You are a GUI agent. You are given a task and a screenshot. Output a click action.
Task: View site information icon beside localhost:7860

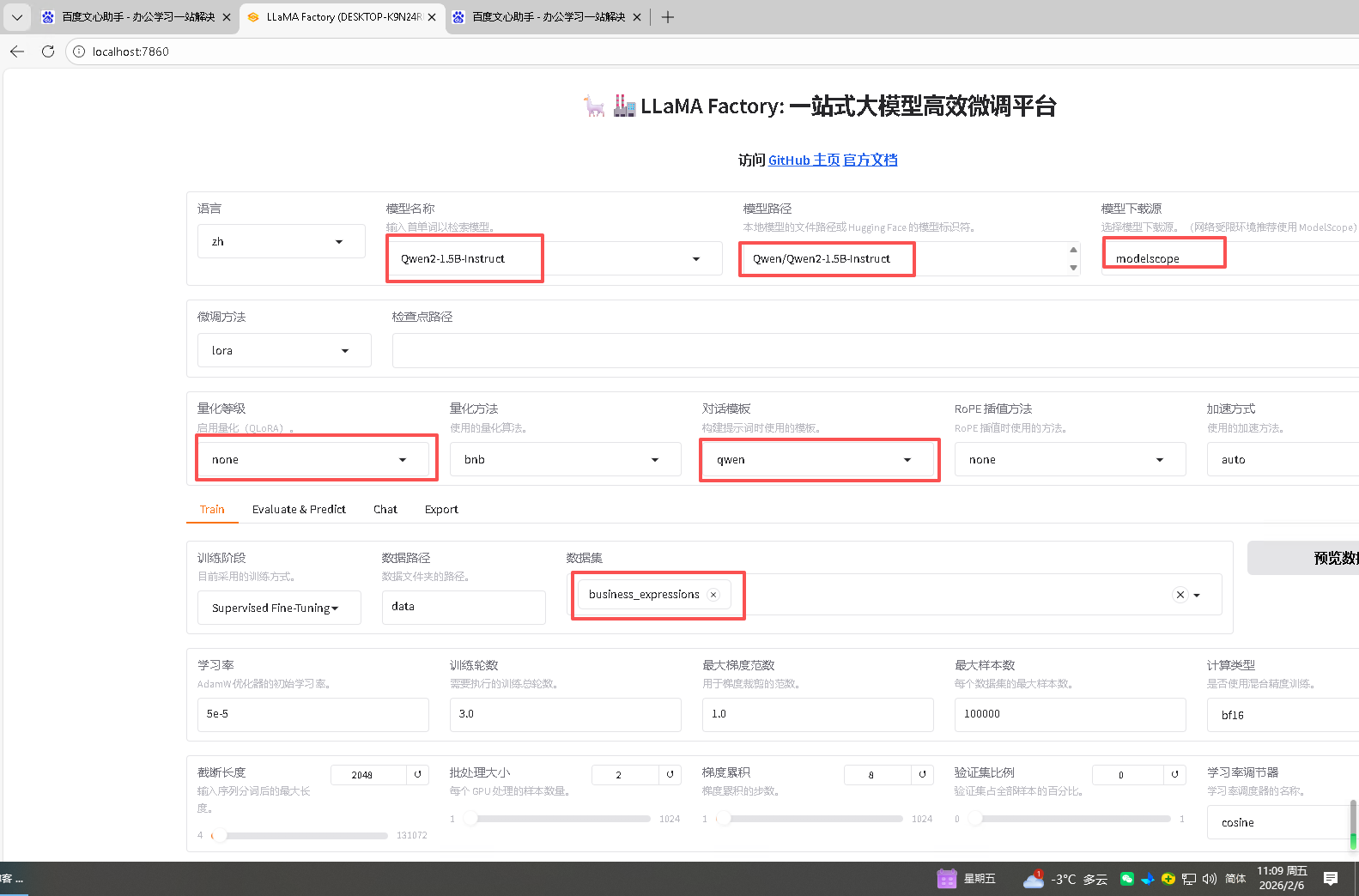[79, 51]
